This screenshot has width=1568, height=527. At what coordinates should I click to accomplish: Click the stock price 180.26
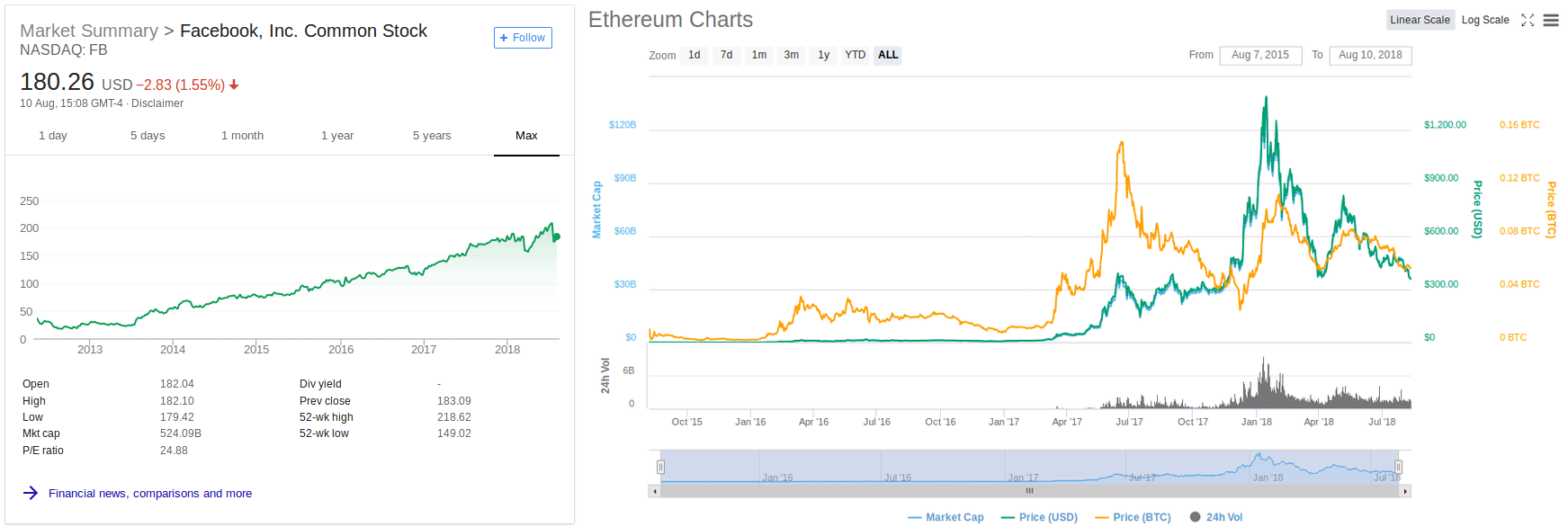tap(57, 82)
